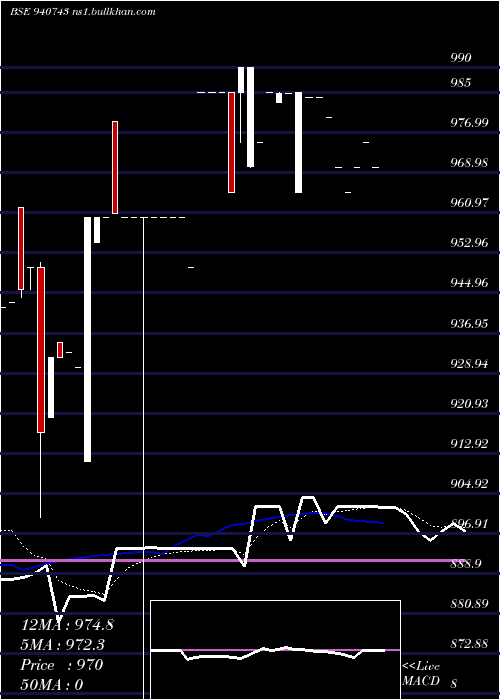This screenshot has width=500, height=700.
Task: Click the Price : 970 readout
Action: coord(62,665)
